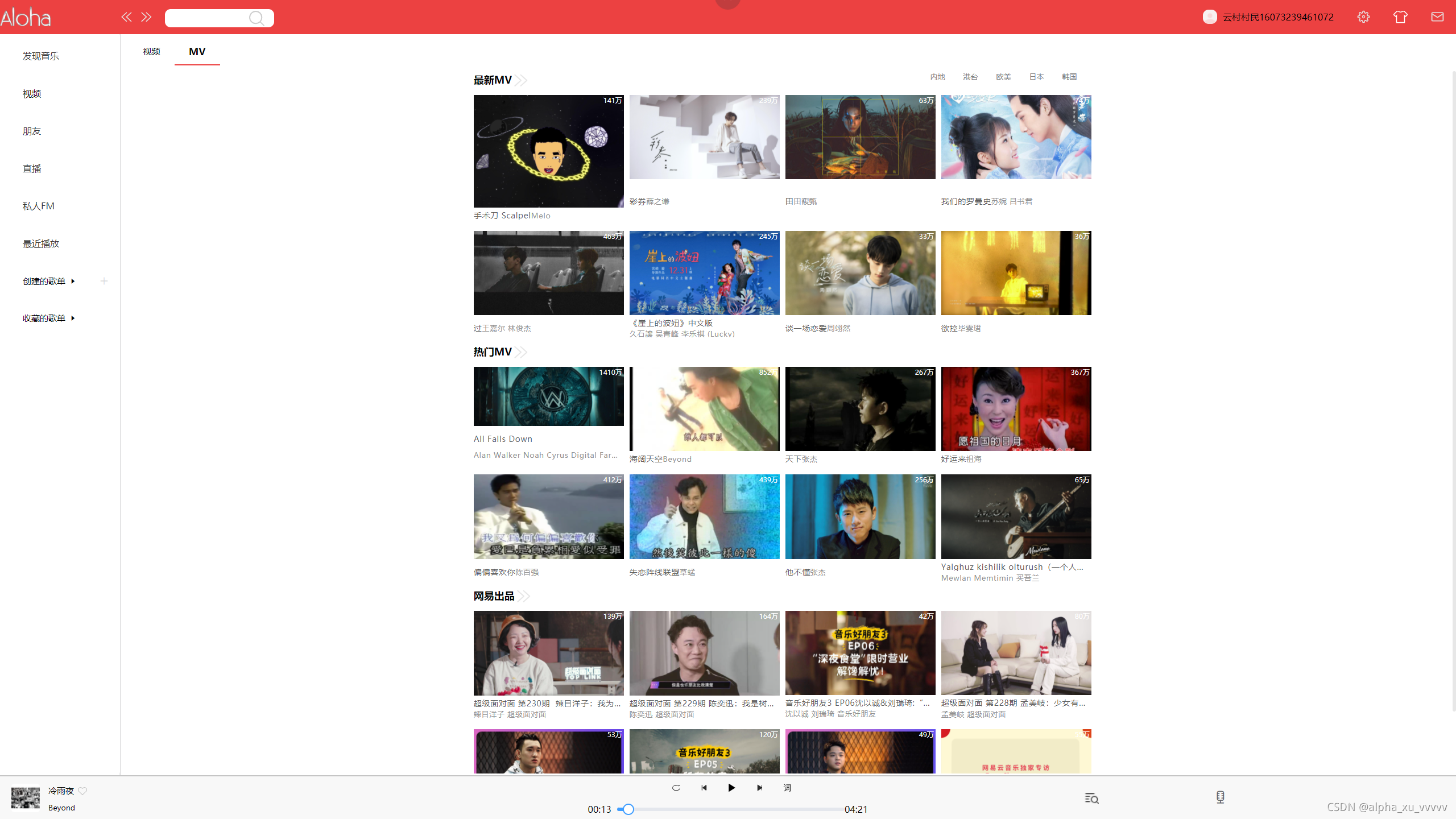Filter MVs by 欧美 region

click(x=1003, y=77)
